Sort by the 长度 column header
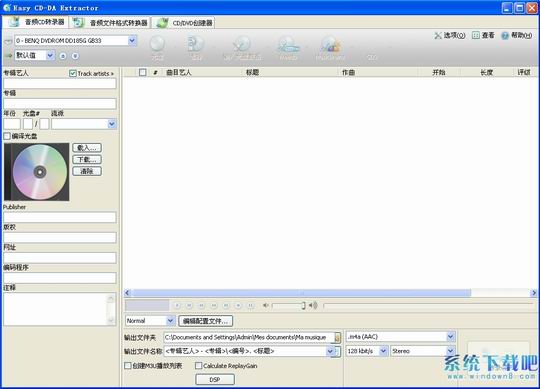The width and height of the screenshot is (540, 389). pyautogui.click(x=486, y=73)
